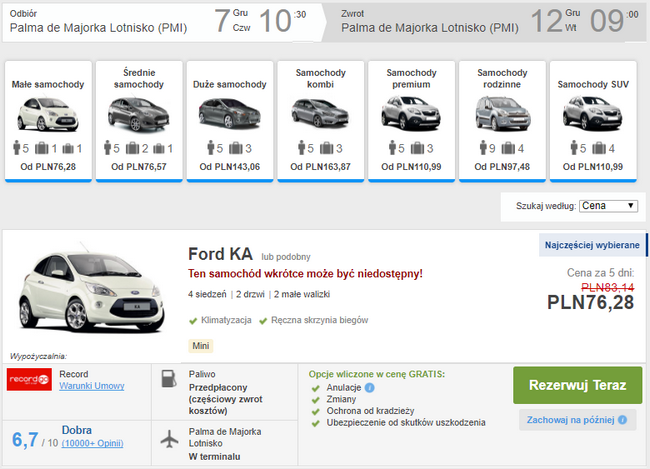Click the Przedpłacony fuel policy text

(x=226, y=399)
